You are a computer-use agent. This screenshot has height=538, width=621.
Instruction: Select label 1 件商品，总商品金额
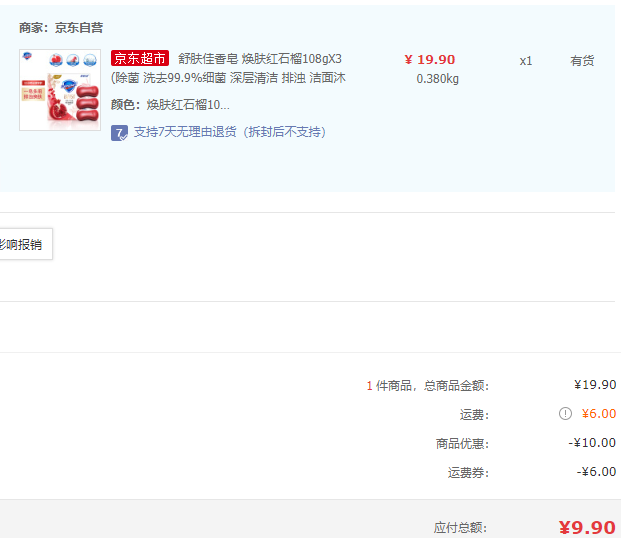[428, 385]
